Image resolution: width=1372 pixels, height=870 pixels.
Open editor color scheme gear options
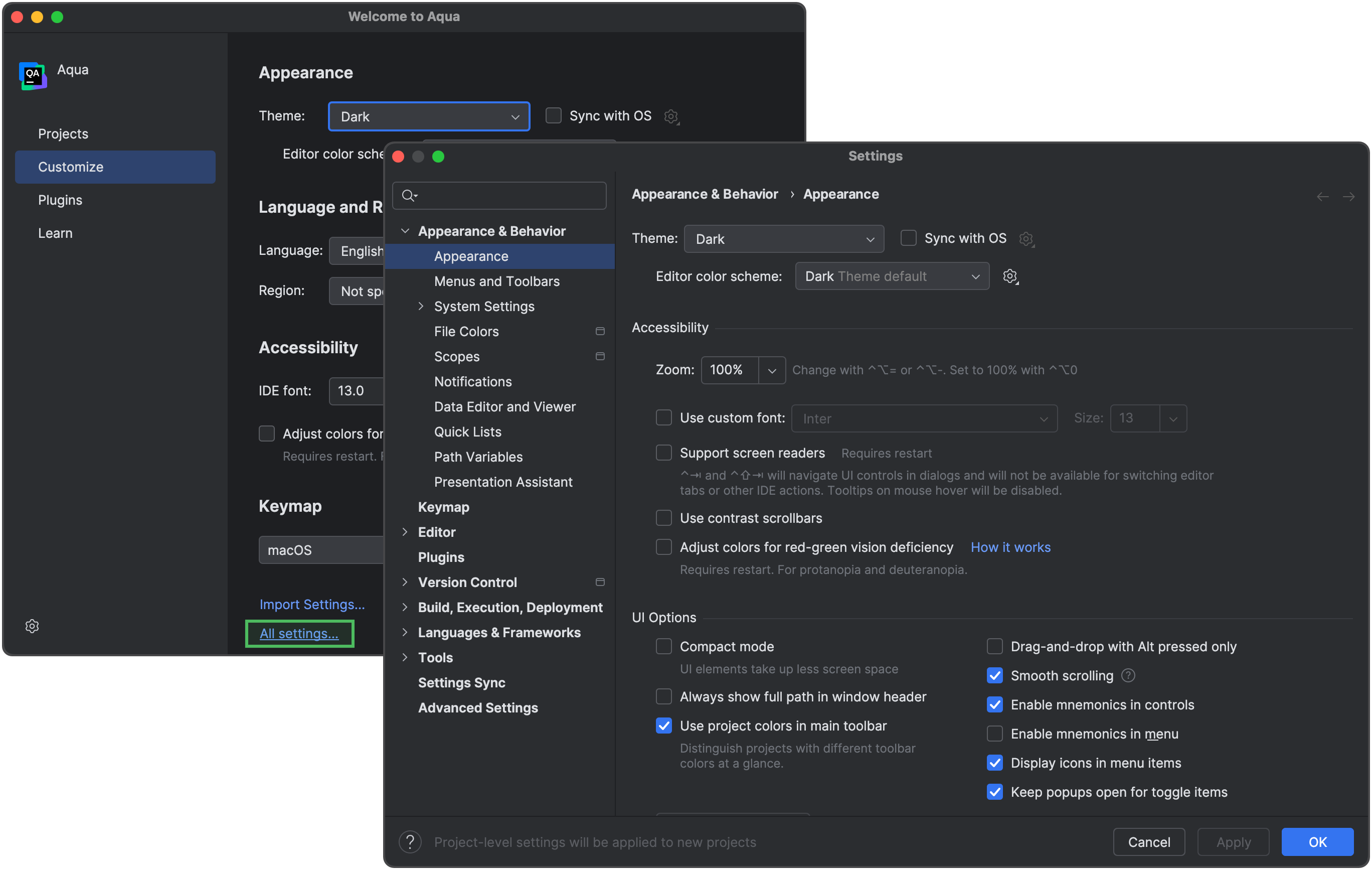click(x=1010, y=276)
